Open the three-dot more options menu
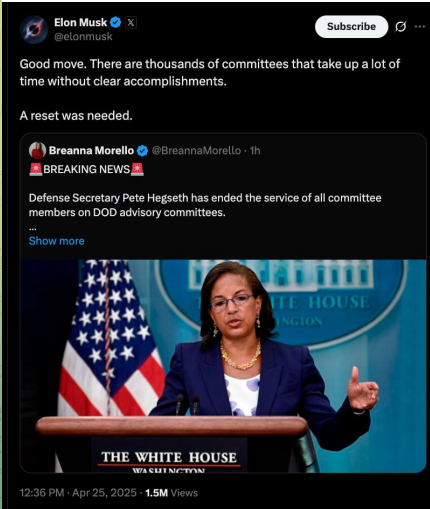This screenshot has height=509, width=430. click(420, 26)
